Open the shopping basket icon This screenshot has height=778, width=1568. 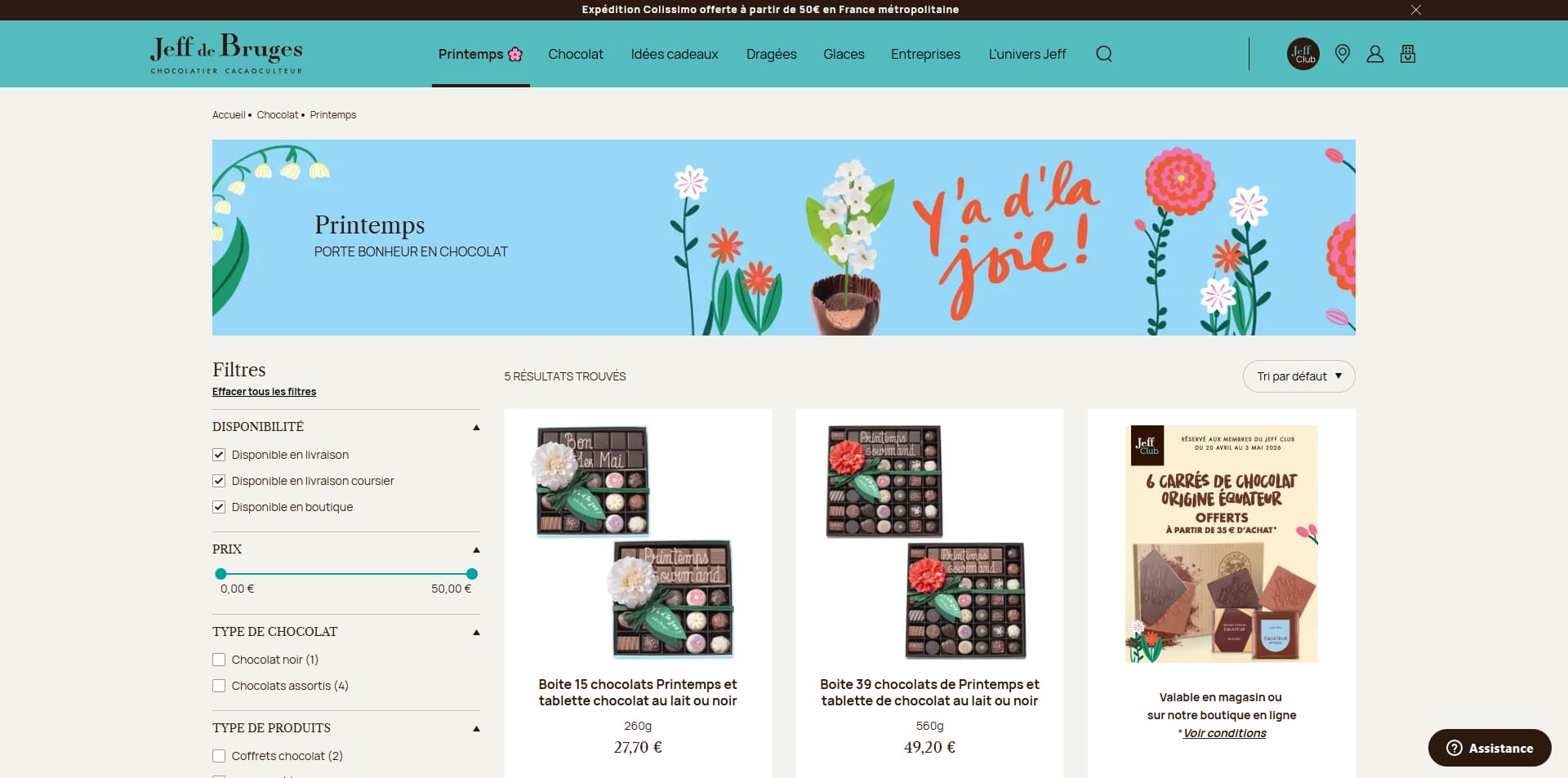(x=1408, y=54)
